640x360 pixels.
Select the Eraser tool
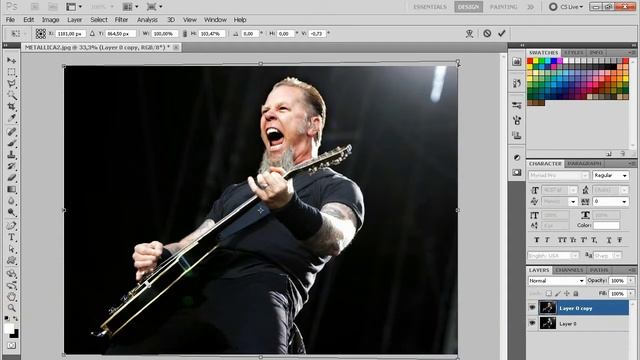[11, 178]
